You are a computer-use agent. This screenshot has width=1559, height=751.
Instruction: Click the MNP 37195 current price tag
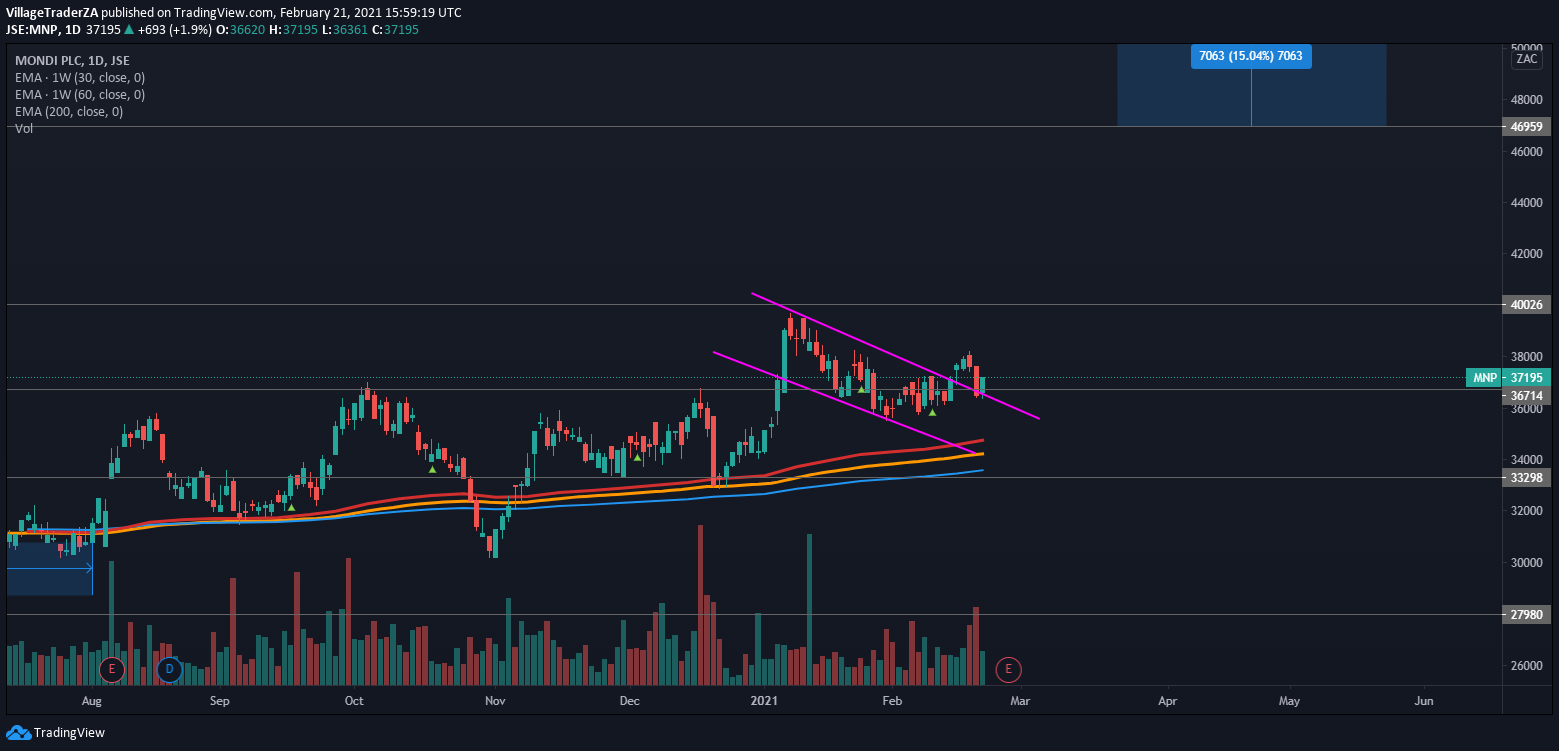click(x=1509, y=378)
